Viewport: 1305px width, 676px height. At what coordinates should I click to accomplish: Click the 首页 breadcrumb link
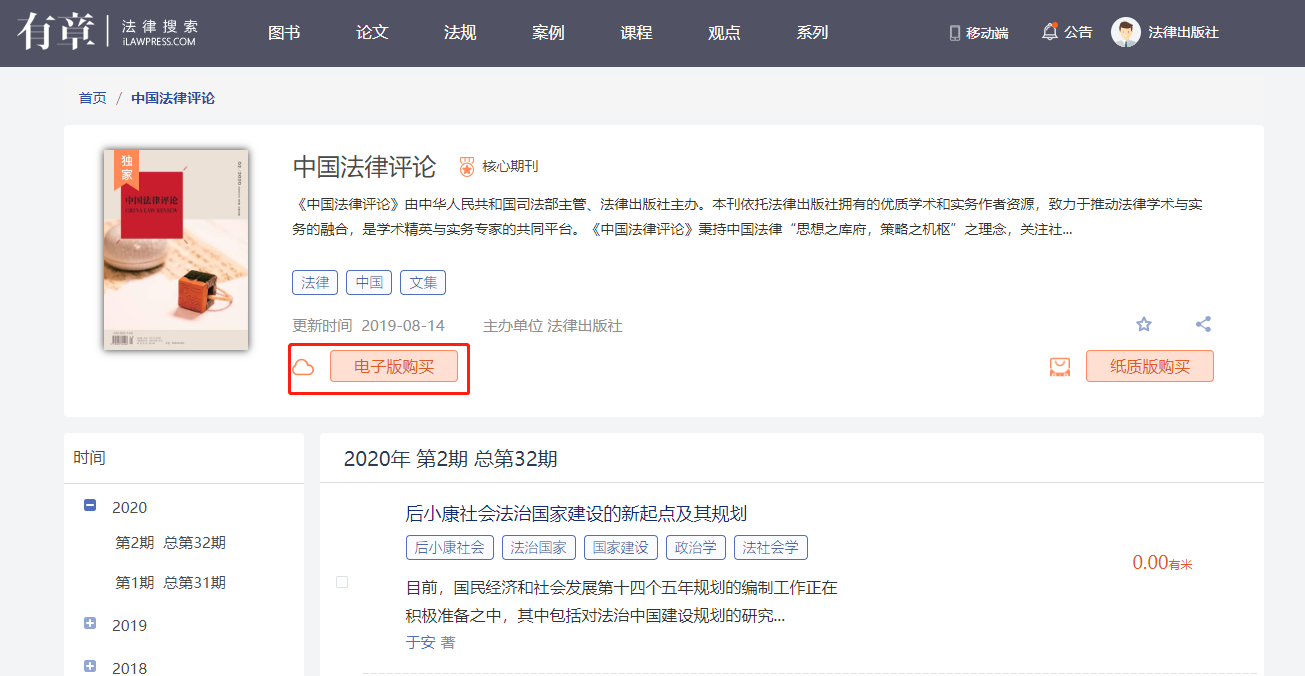(x=92, y=98)
